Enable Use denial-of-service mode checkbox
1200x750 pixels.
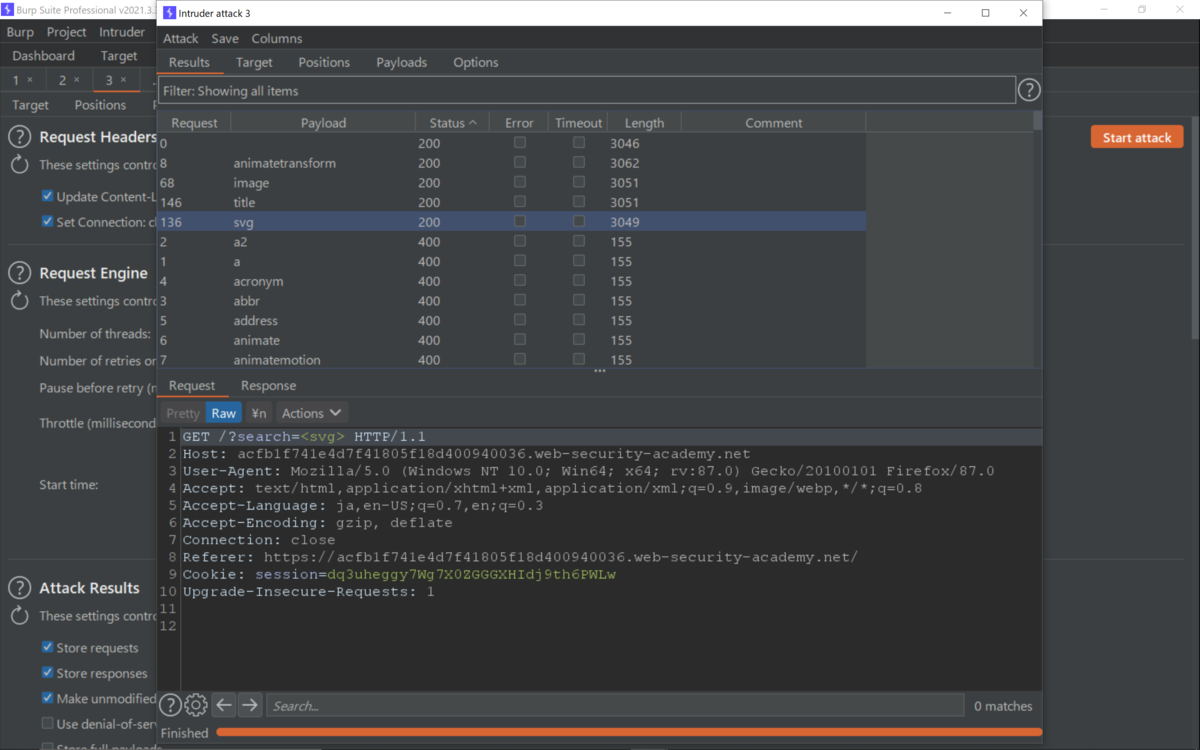[x=47, y=723]
